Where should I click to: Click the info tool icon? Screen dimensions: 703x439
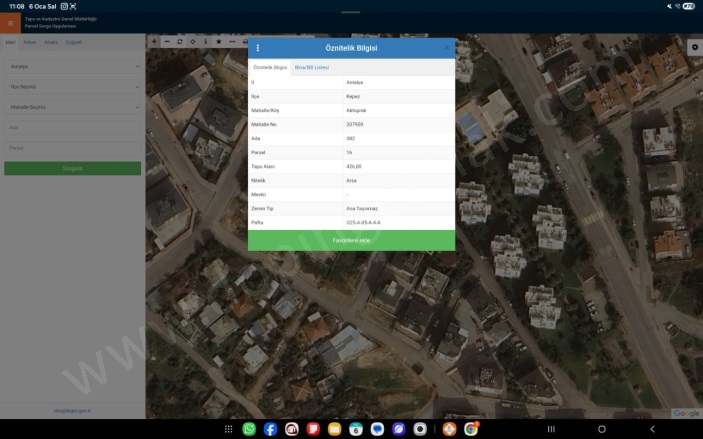point(206,42)
